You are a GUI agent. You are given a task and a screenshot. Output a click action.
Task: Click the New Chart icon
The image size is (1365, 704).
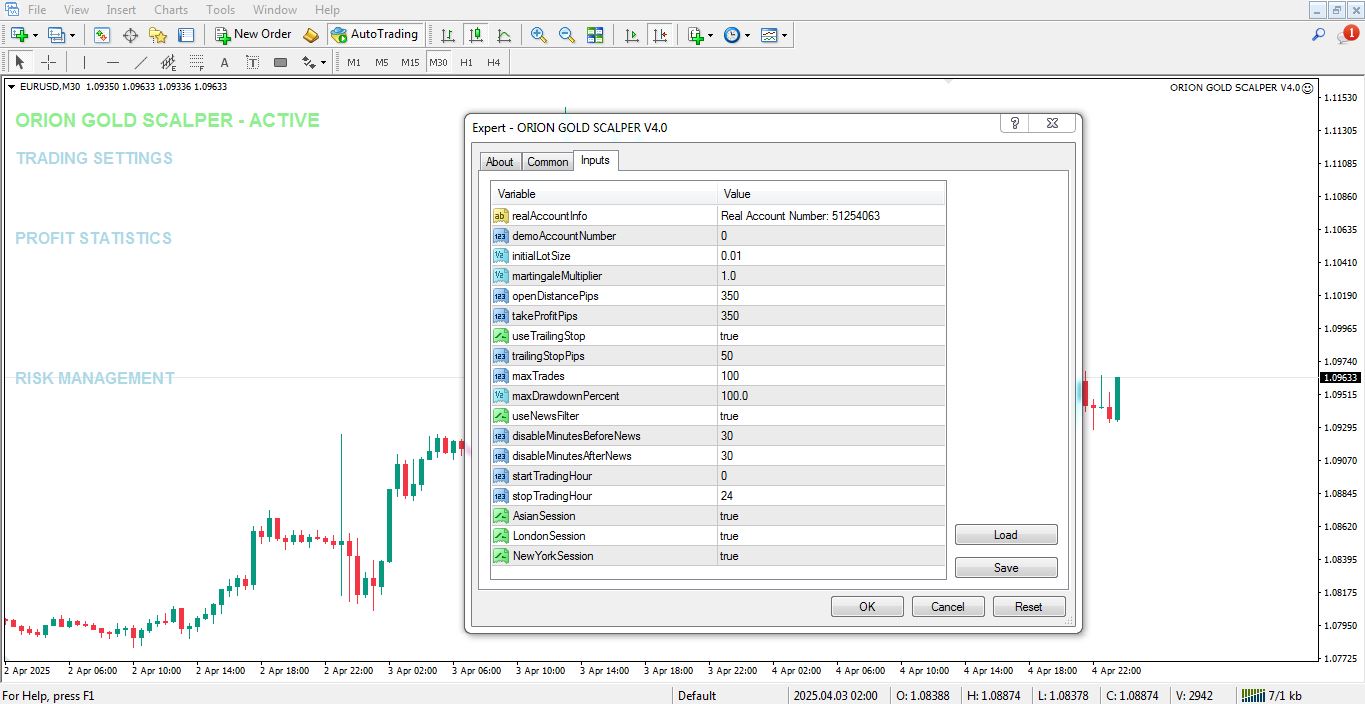tap(18, 35)
